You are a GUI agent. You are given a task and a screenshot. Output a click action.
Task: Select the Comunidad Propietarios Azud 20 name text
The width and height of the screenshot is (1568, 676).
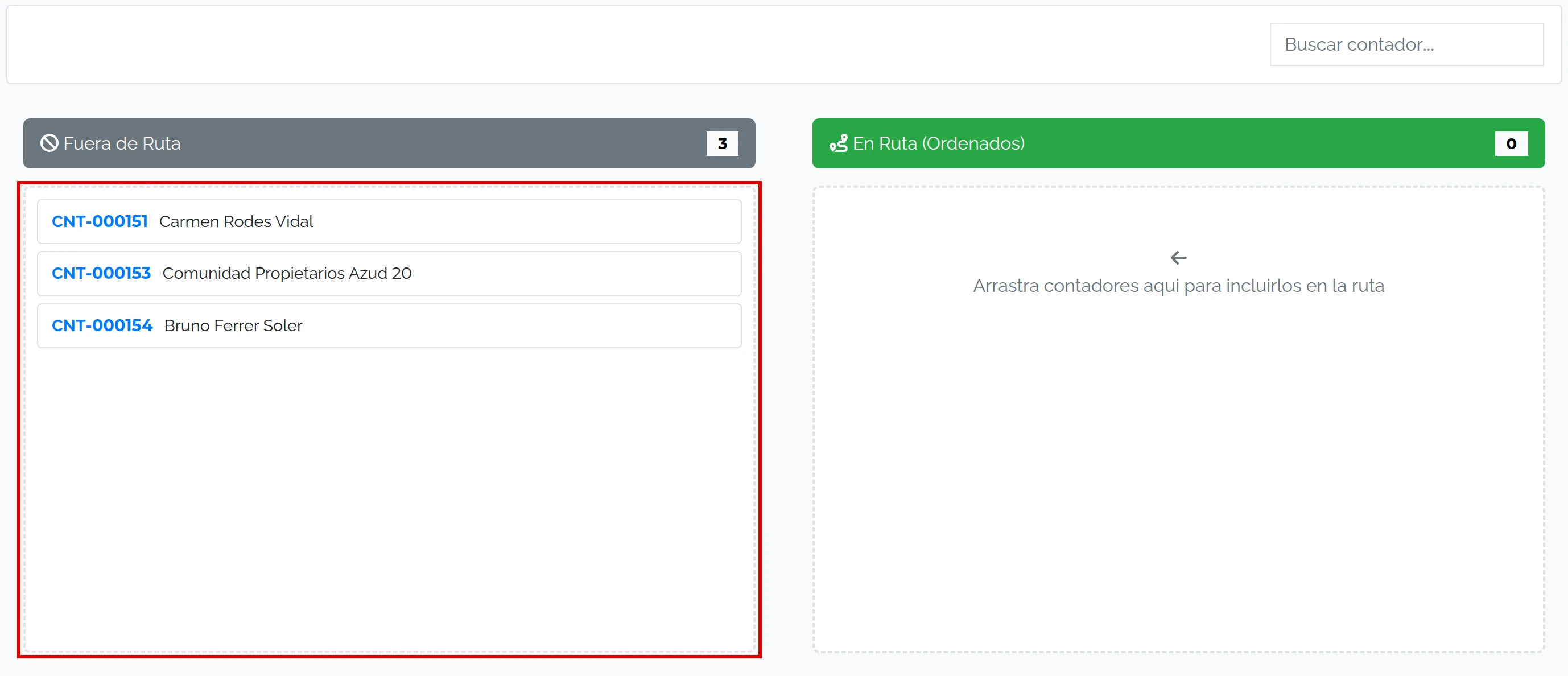pos(287,274)
